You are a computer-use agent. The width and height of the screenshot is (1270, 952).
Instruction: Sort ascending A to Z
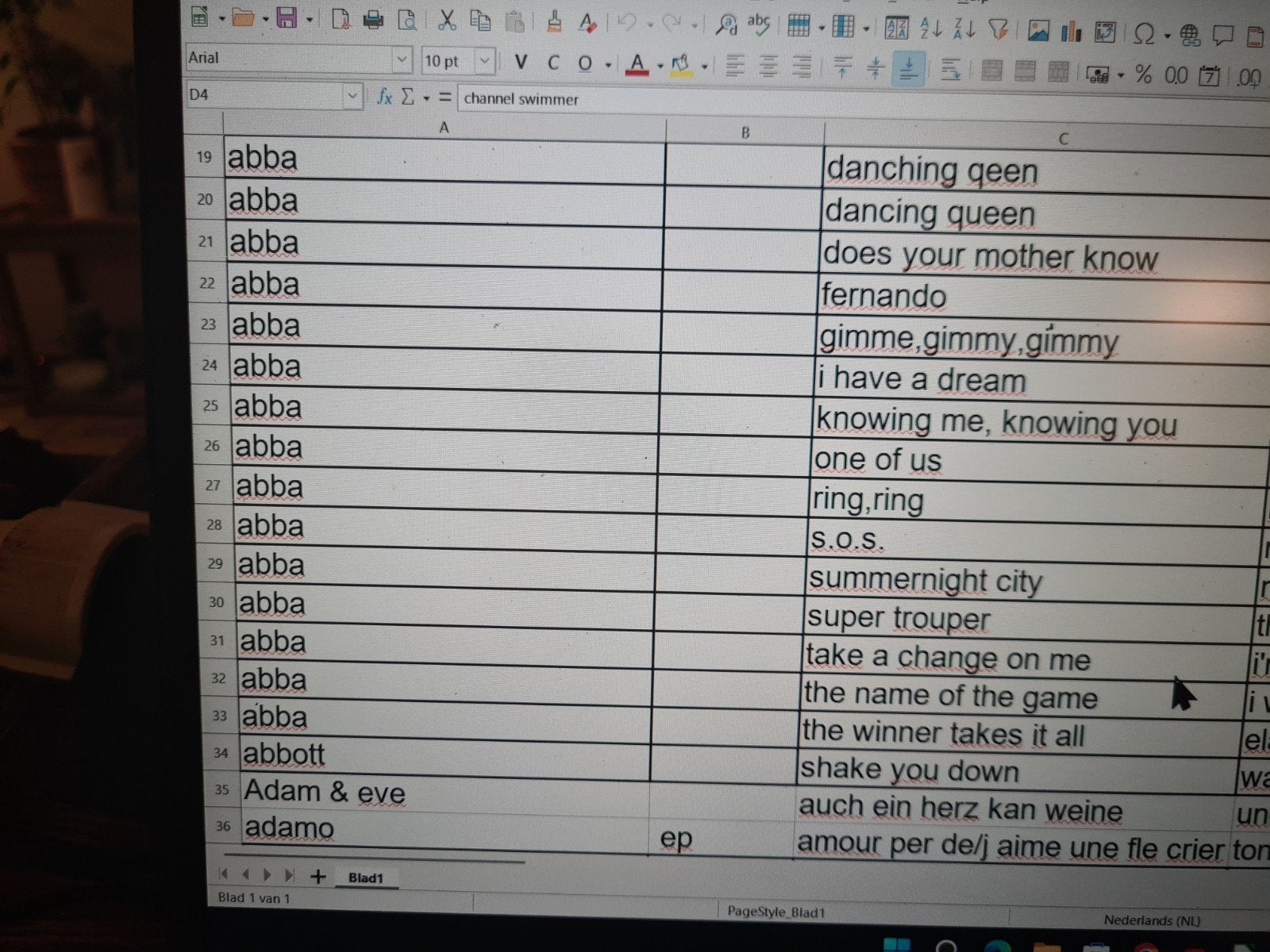tap(930, 29)
